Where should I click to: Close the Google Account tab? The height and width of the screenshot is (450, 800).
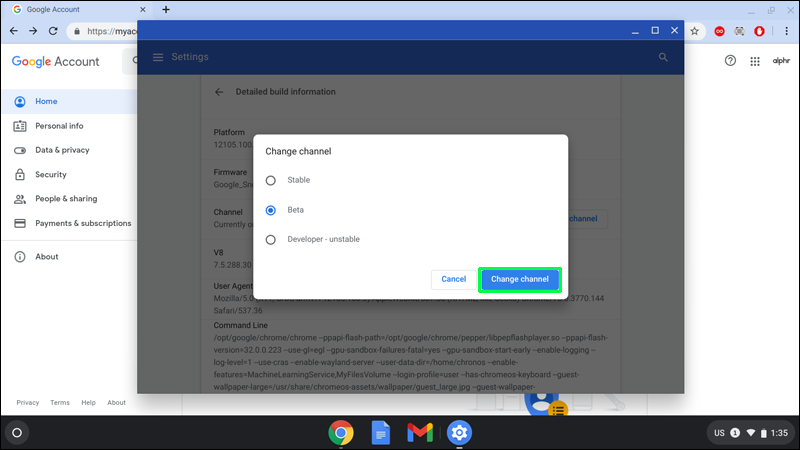point(143,10)
